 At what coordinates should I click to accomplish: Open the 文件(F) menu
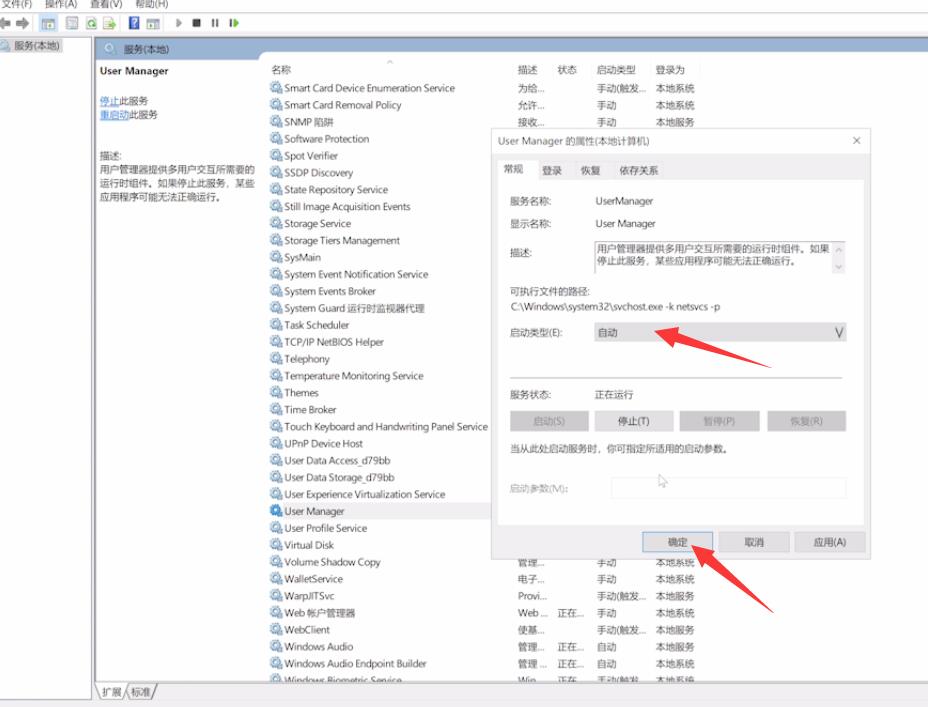[16, 4]
